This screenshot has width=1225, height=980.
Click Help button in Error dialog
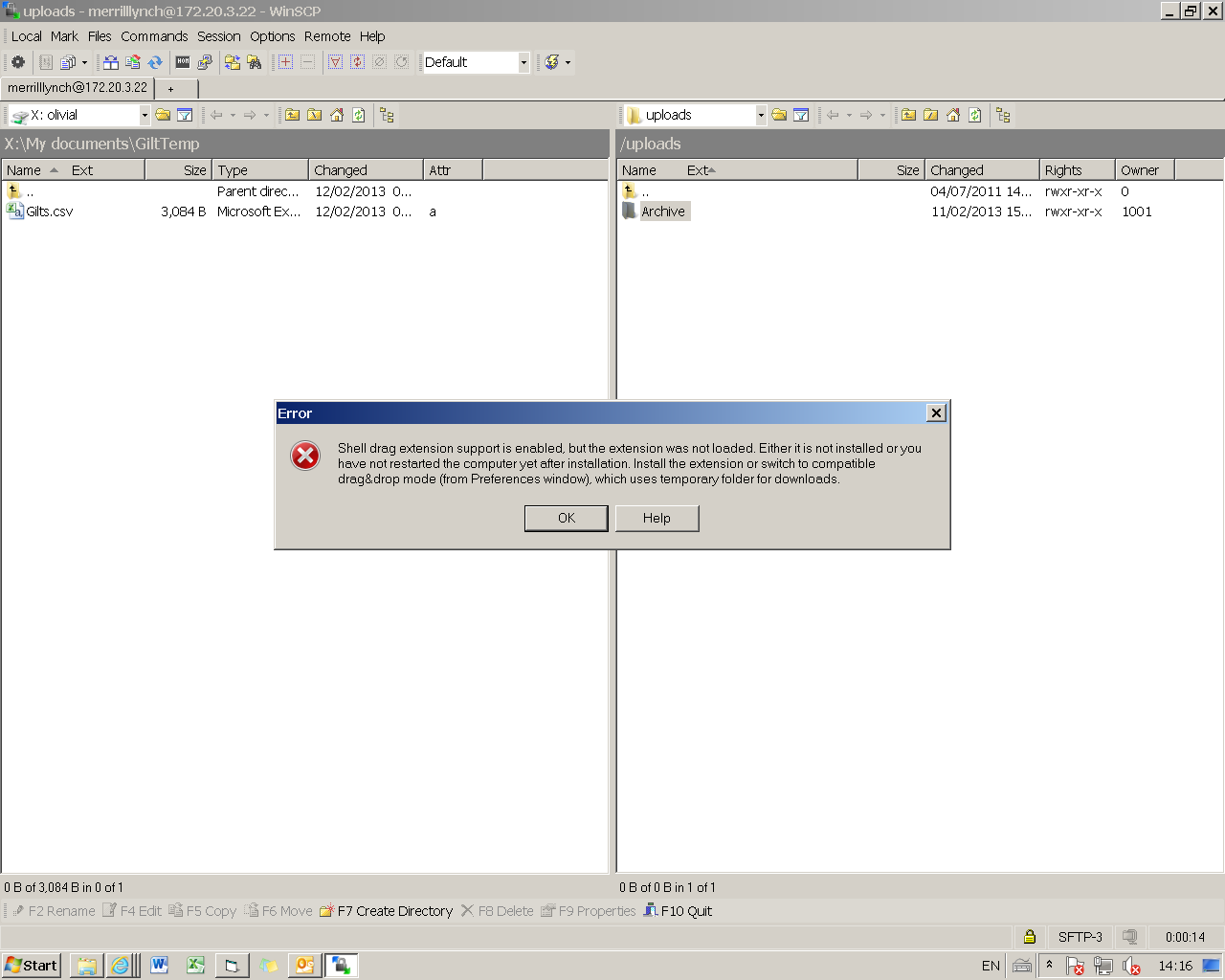(x=657, y=518)
